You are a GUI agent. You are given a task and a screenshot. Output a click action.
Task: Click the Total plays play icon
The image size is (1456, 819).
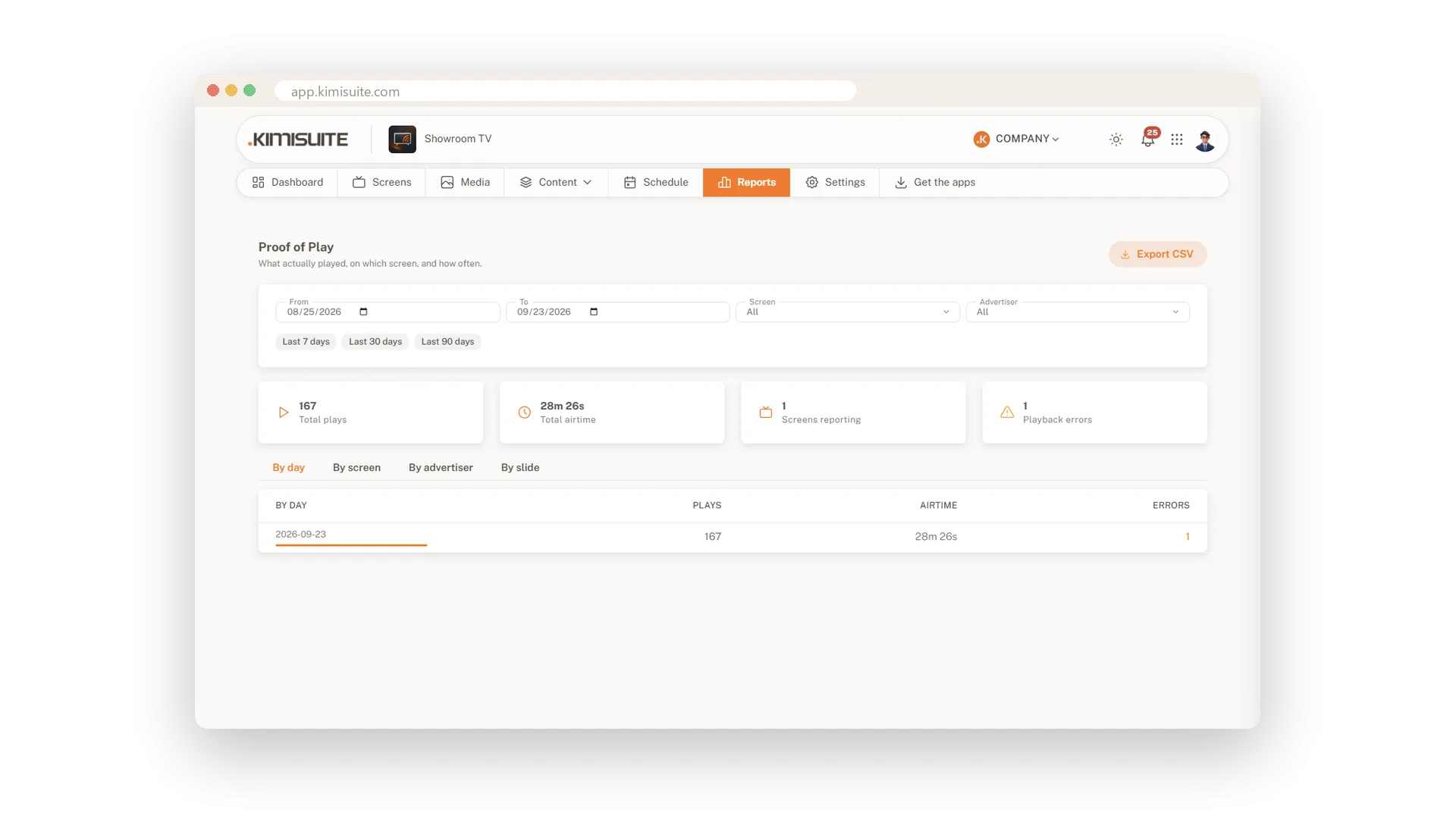click(x=283, y=413)
